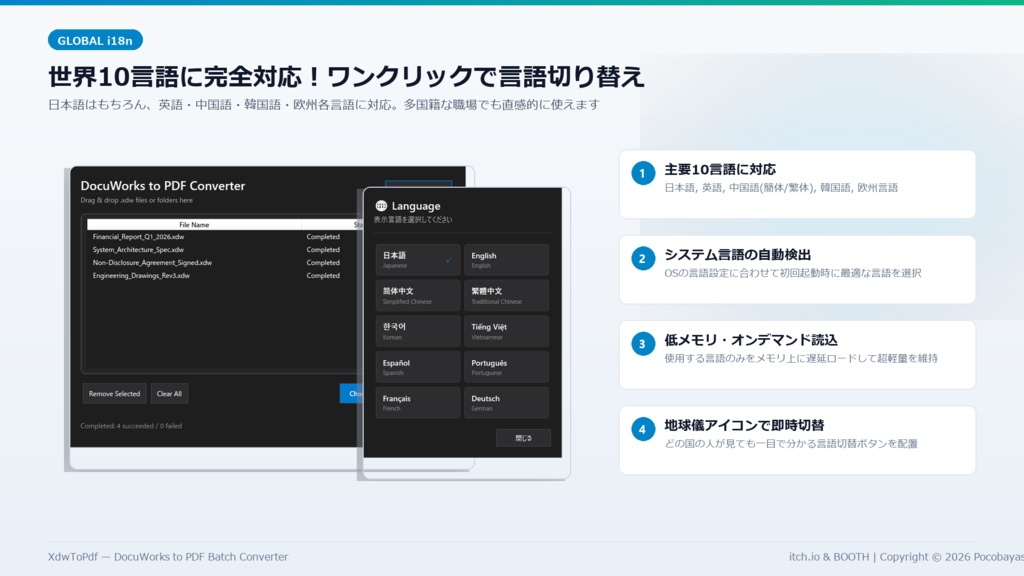Click 'Completed: 4 succeeded / 0 failed' status
The image size is (1024, 576).
[131, 426]
